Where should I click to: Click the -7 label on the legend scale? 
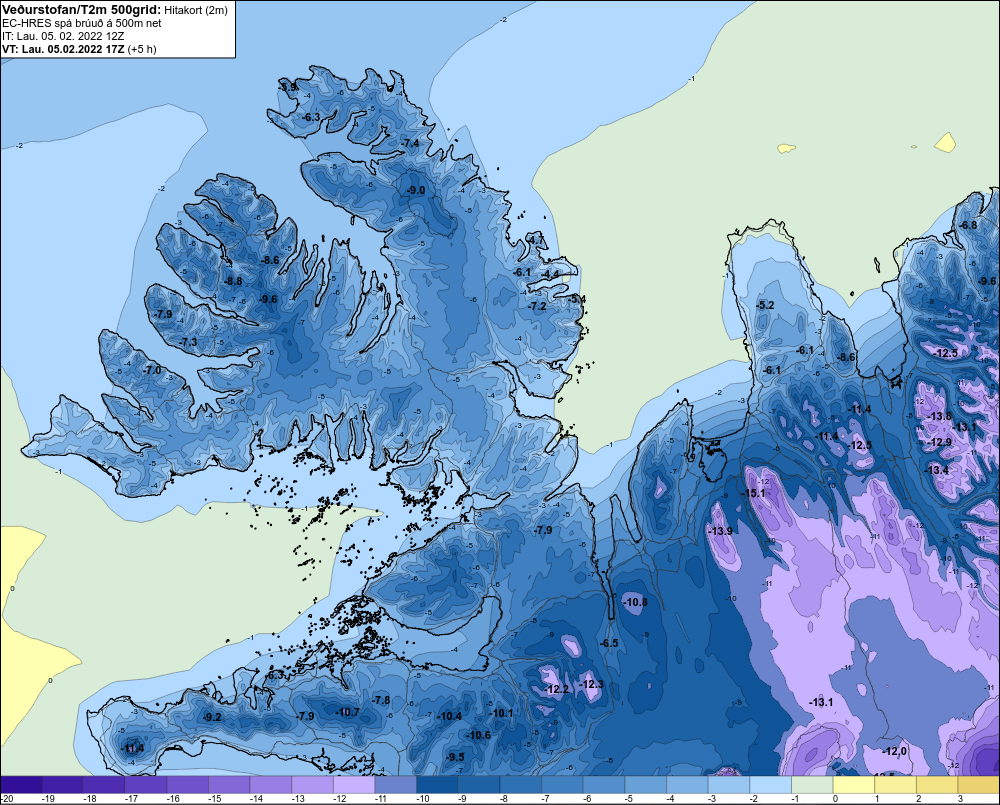pyautogui.click(x=547, y=799)
